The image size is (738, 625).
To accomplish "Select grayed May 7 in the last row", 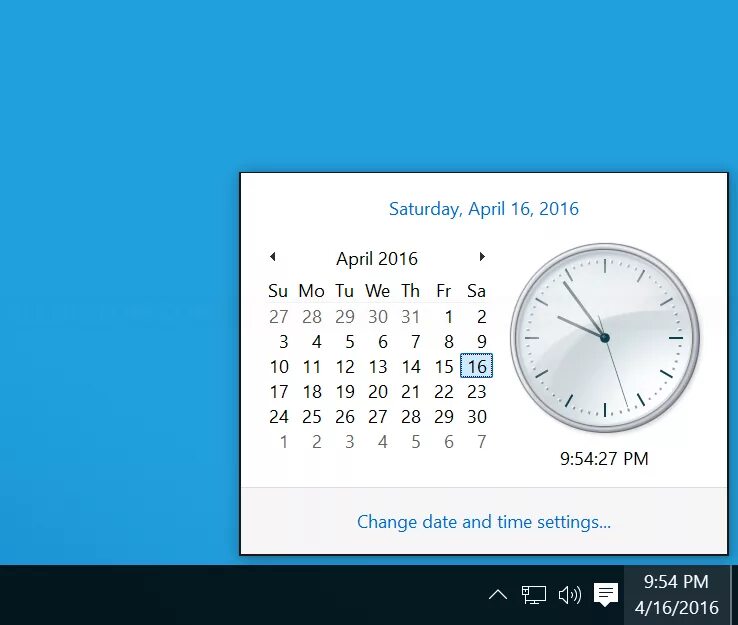I will [x=481, y=441].
